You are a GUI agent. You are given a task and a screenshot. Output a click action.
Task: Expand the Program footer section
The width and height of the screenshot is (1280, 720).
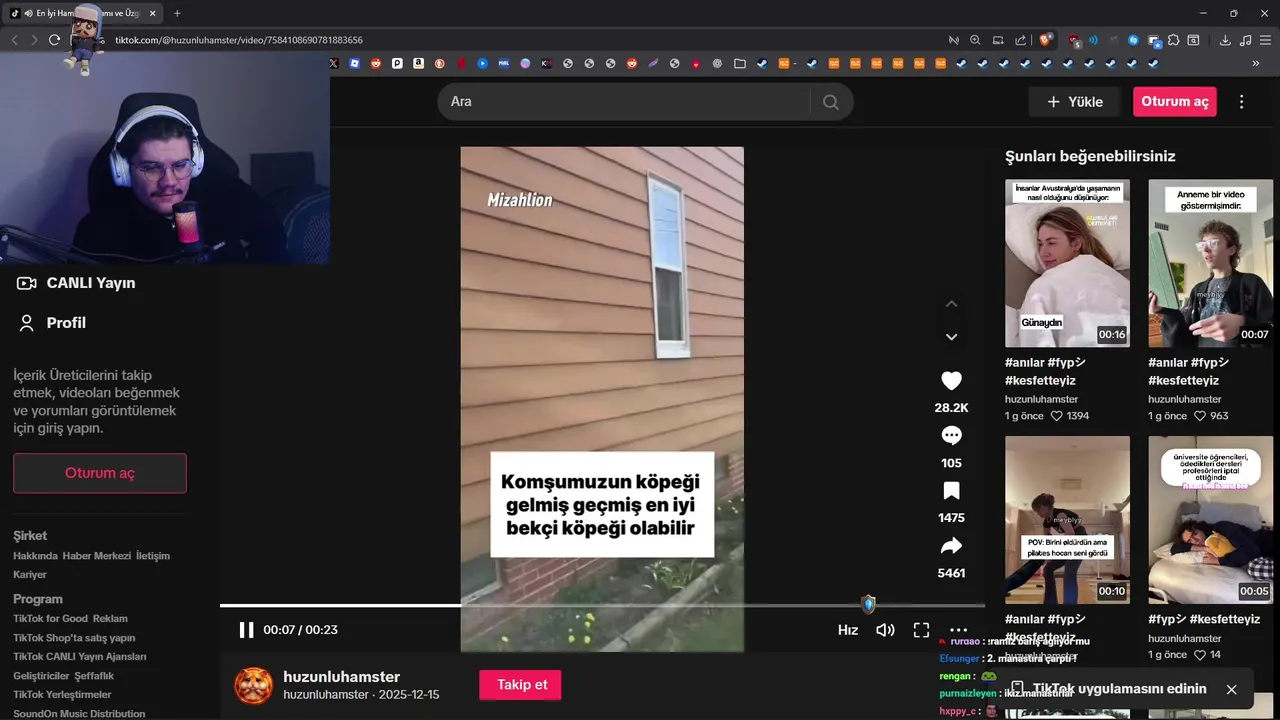click(x=38, y=599)
